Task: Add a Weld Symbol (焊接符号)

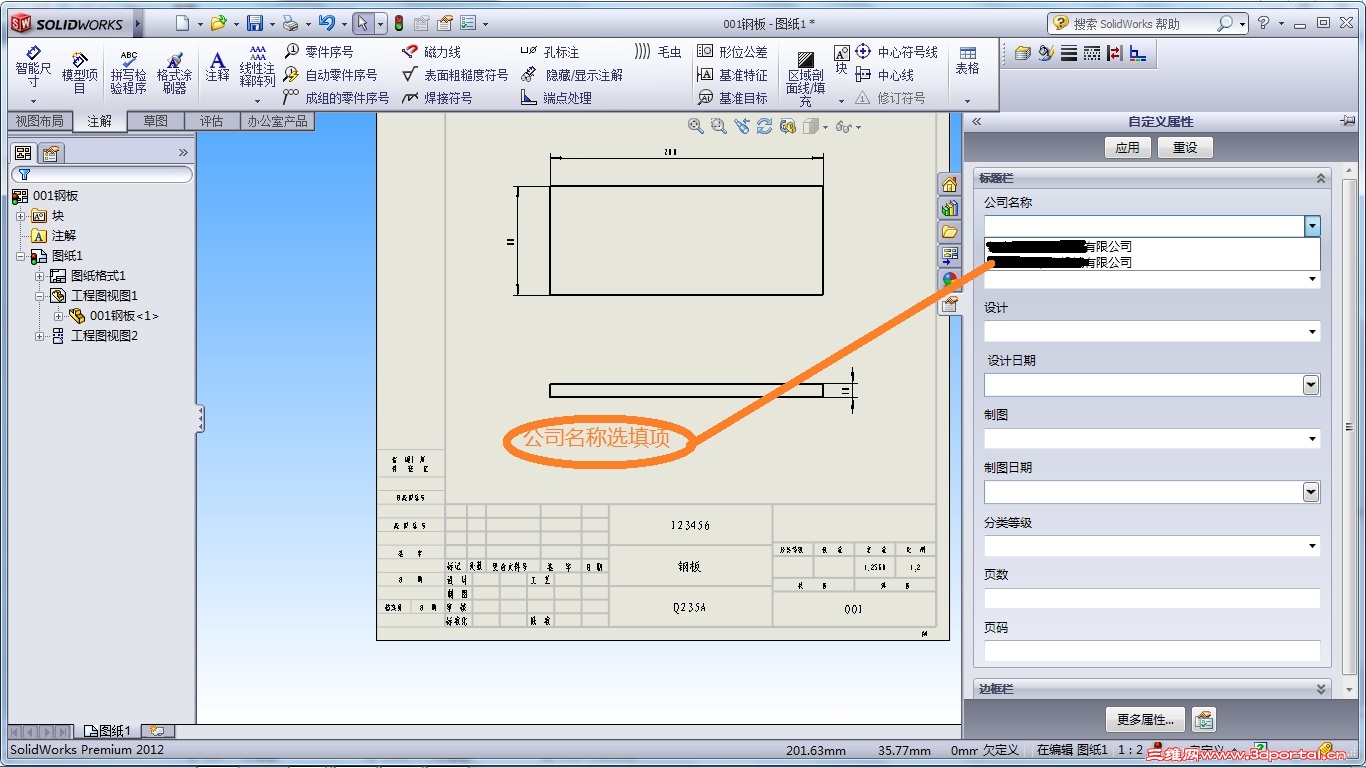Action: click(437, 98)
